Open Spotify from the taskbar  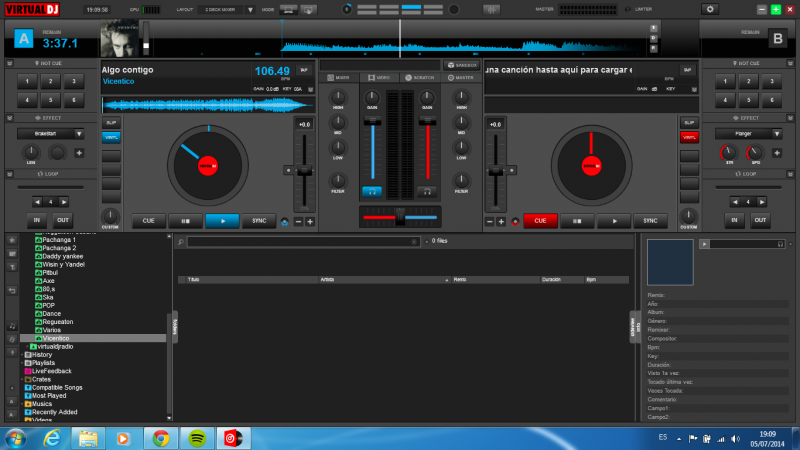(x=197, y=438)
